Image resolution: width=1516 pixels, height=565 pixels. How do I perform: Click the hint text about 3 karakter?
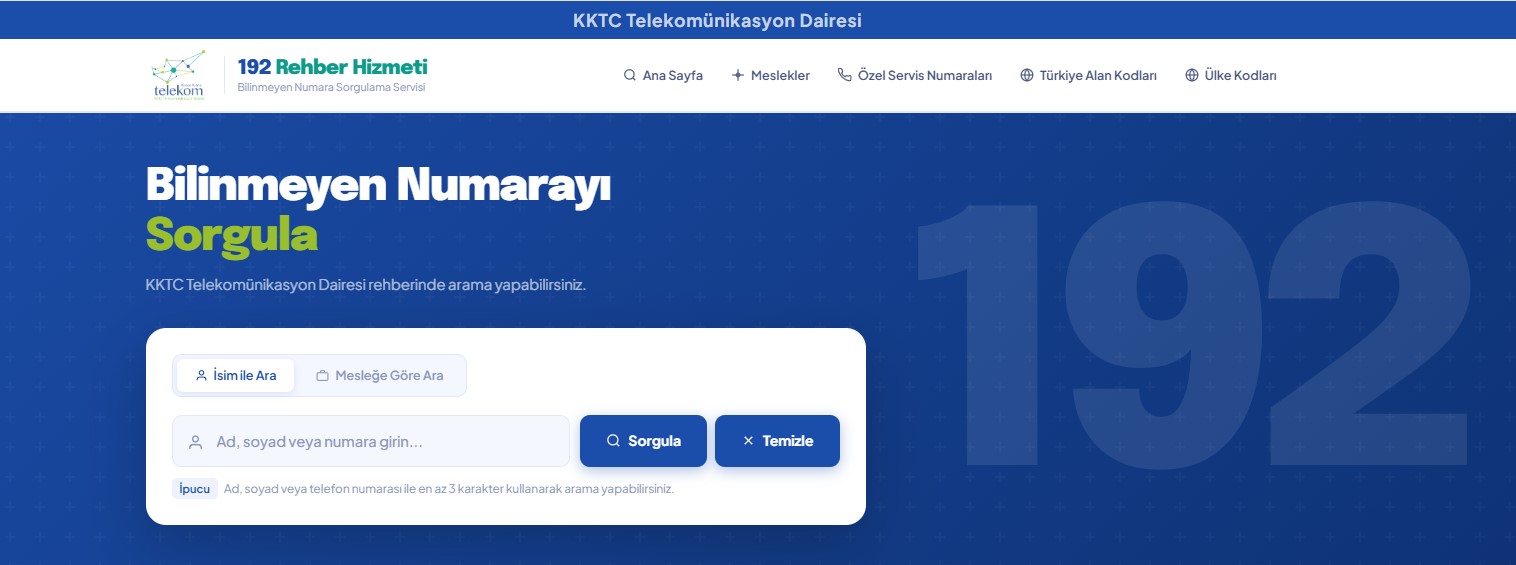click(x=449, y=490)
